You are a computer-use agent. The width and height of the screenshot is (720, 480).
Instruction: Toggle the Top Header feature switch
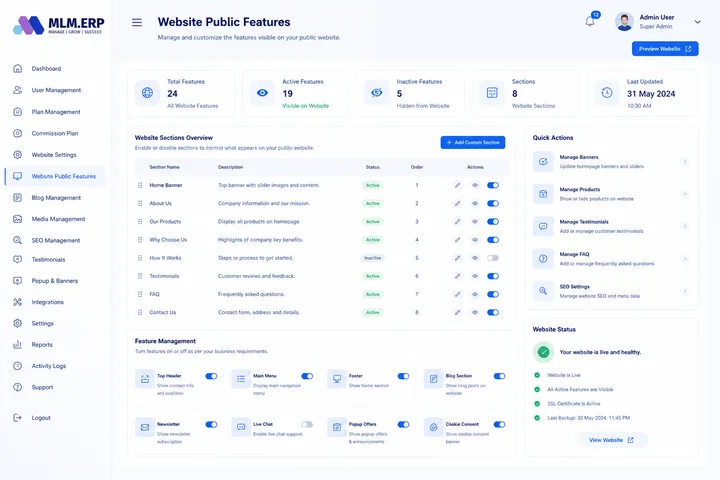click(x=211, y=376)
